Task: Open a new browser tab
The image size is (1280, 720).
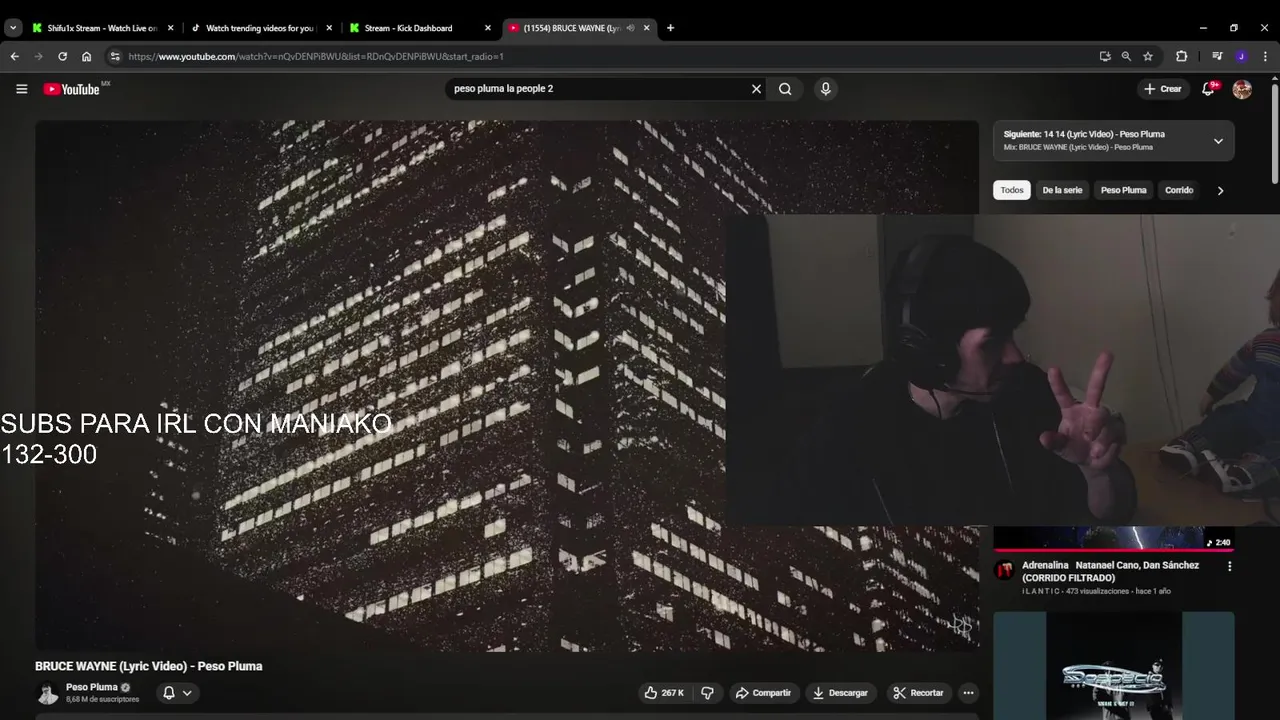Action: [670, 28]
